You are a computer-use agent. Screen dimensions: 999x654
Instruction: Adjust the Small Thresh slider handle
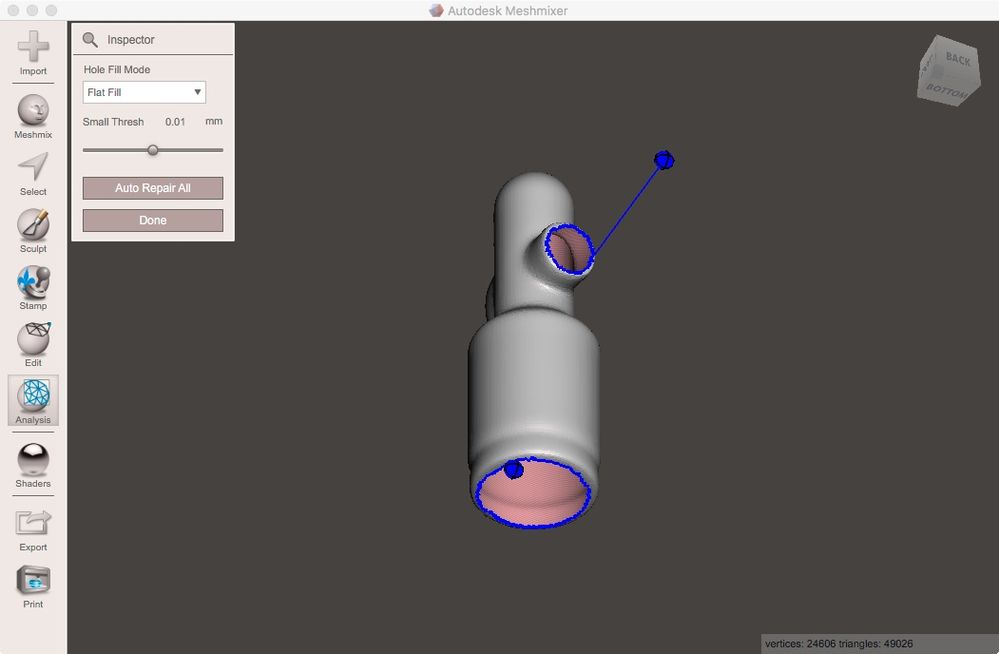pyautogui.click(x=152, y=150)
